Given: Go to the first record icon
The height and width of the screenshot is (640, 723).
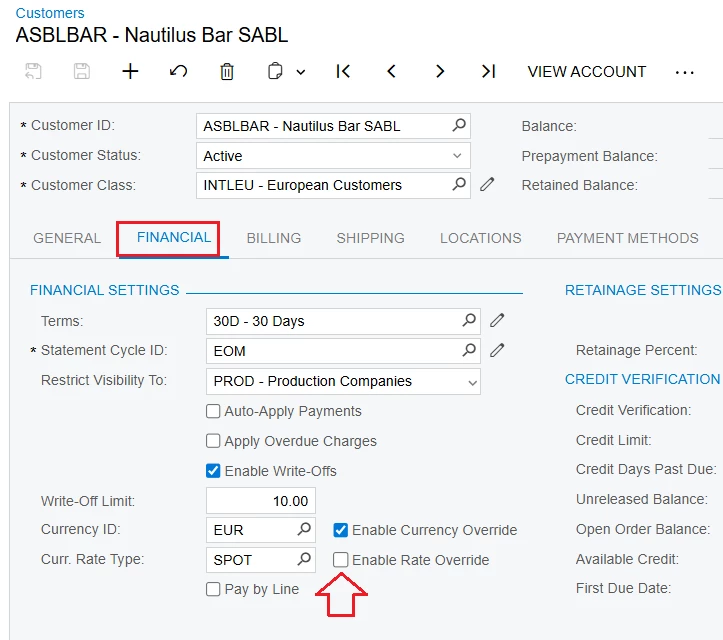Looking at the screenshot, I should pyautogui.click(x=343, y=71).
